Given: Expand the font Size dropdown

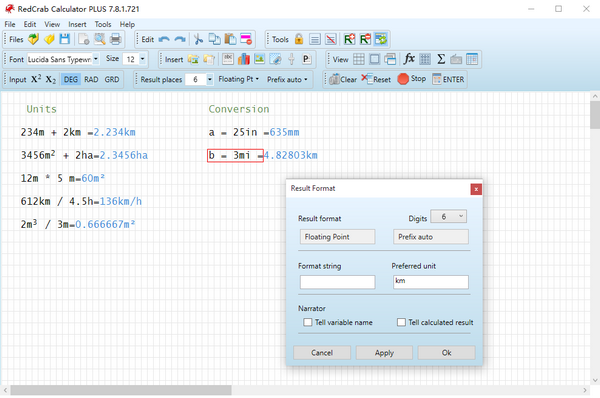Looking at the screenshot, I should click(x=142, y=59).
